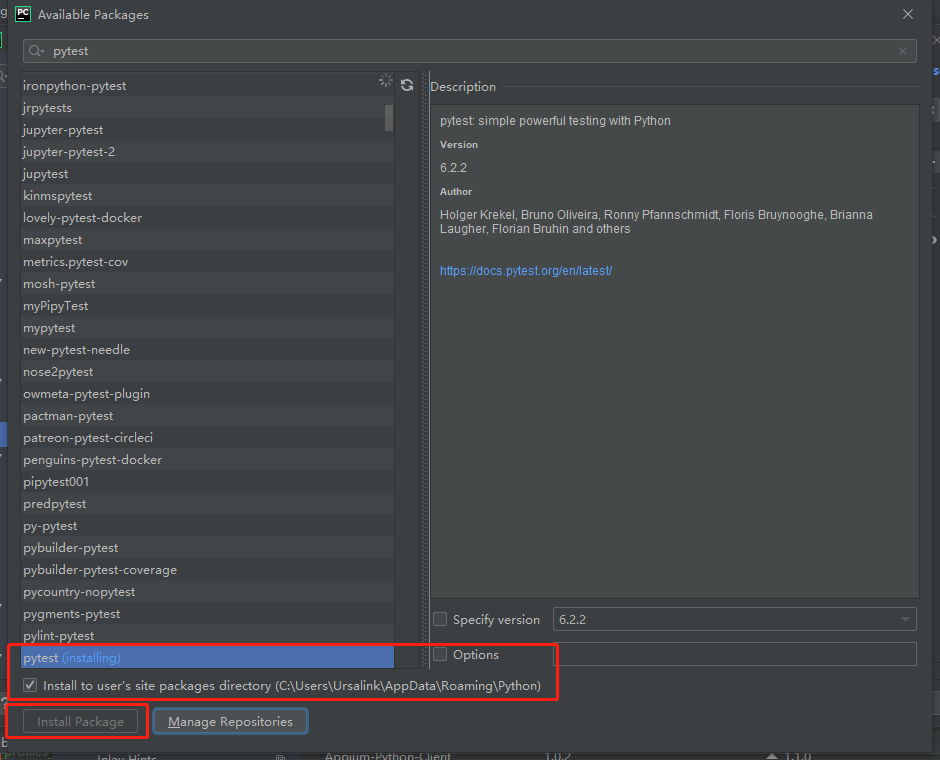Select owmeta-pytest-plugin package
The image size is (940, 760).
tap(207, 394)
